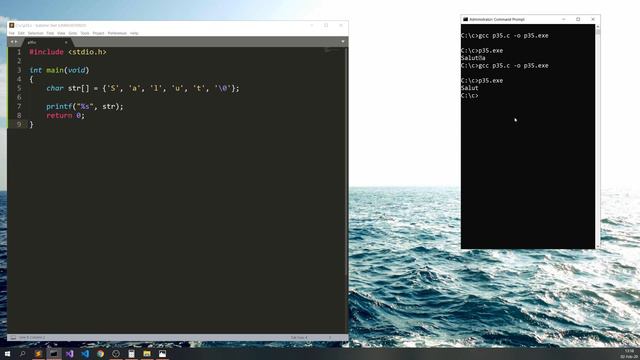Open the File menu in Sublime Text
The height and width of the screenshot is (360, 640).
tap(12, 33)
